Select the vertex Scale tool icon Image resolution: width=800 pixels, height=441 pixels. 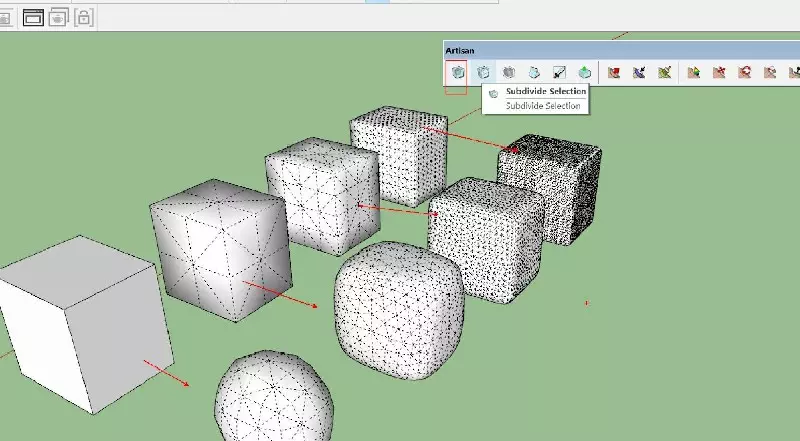tap(770, 72)
